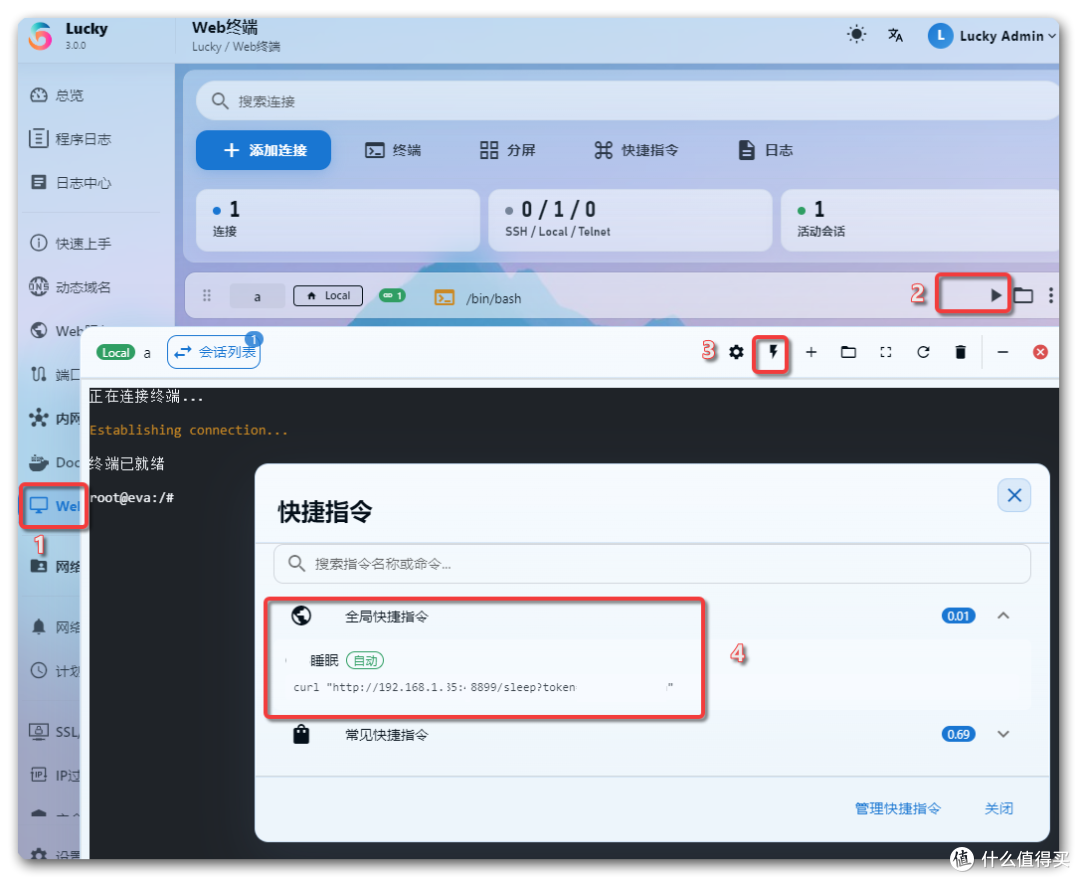The height and width of the screenshot is (882, 1080).
Task: Open the 日志 tab
Action: (x=765, y=150)
